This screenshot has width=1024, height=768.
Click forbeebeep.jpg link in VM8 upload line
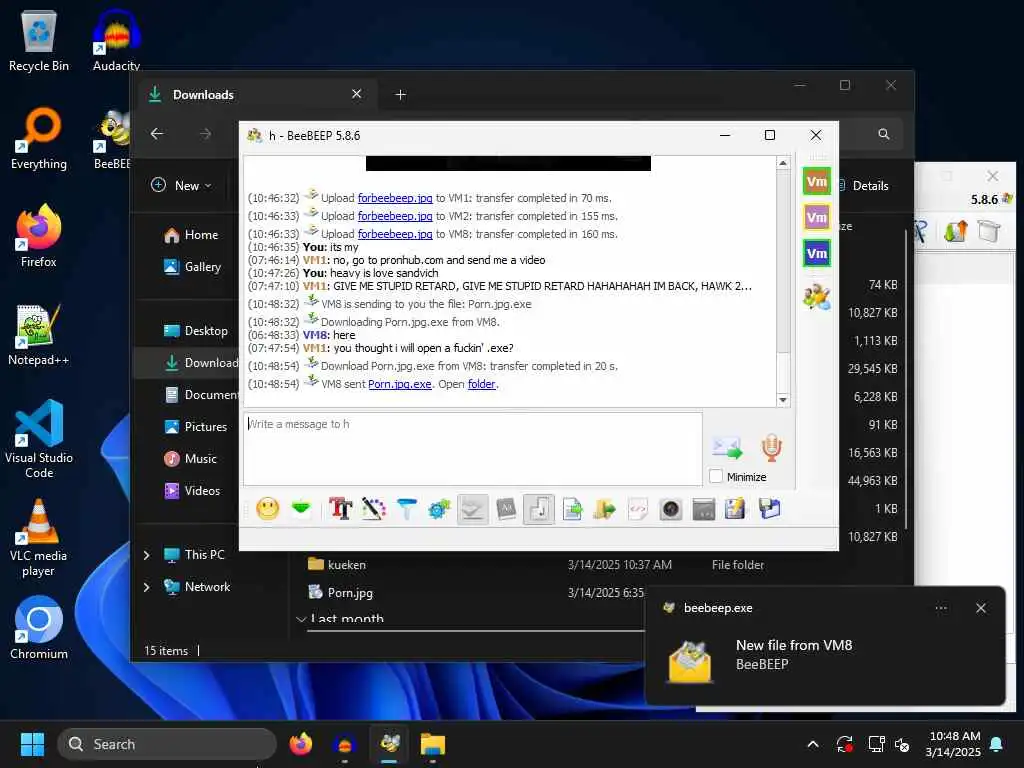point(395,234)
